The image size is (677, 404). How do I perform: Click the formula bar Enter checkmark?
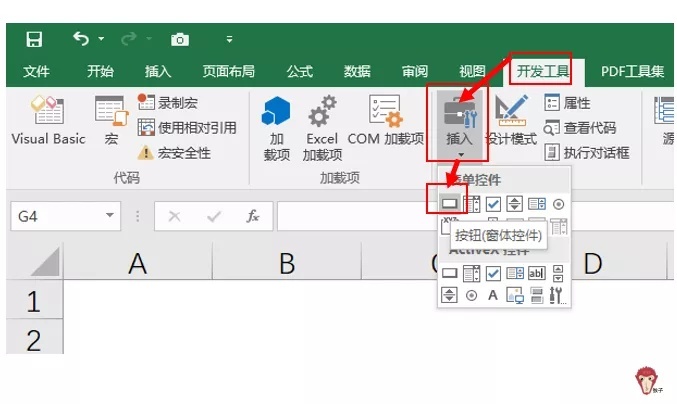(x=214, y=216)
